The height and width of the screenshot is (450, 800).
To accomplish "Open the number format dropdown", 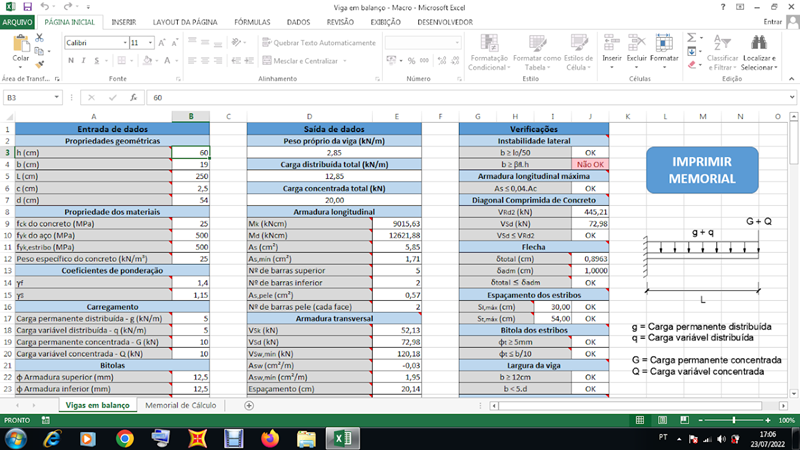I will pos(457,43).
